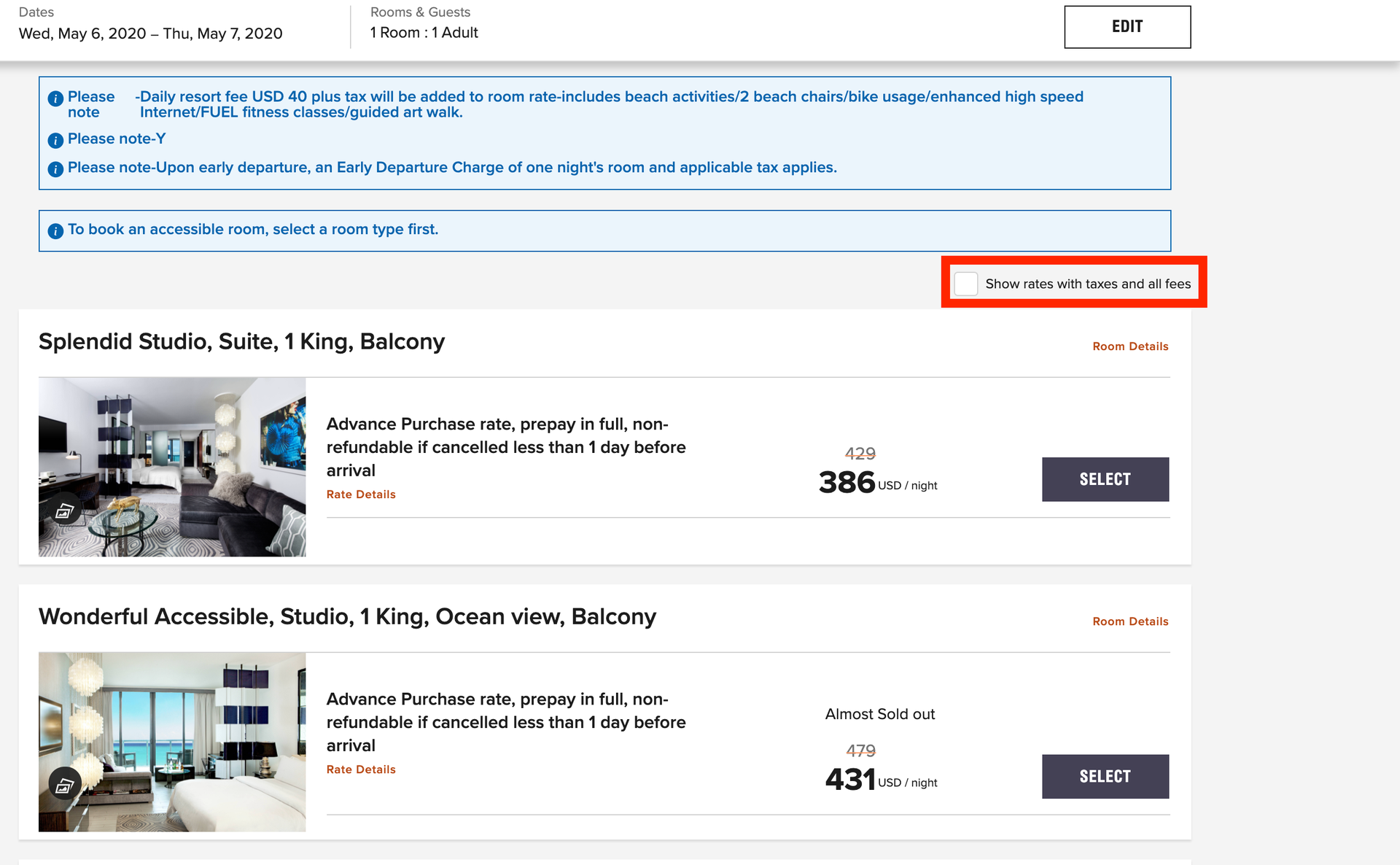Click the info icon on the early departure message
This screenshot has width=1400, height=865.
(x=55, y=168)
